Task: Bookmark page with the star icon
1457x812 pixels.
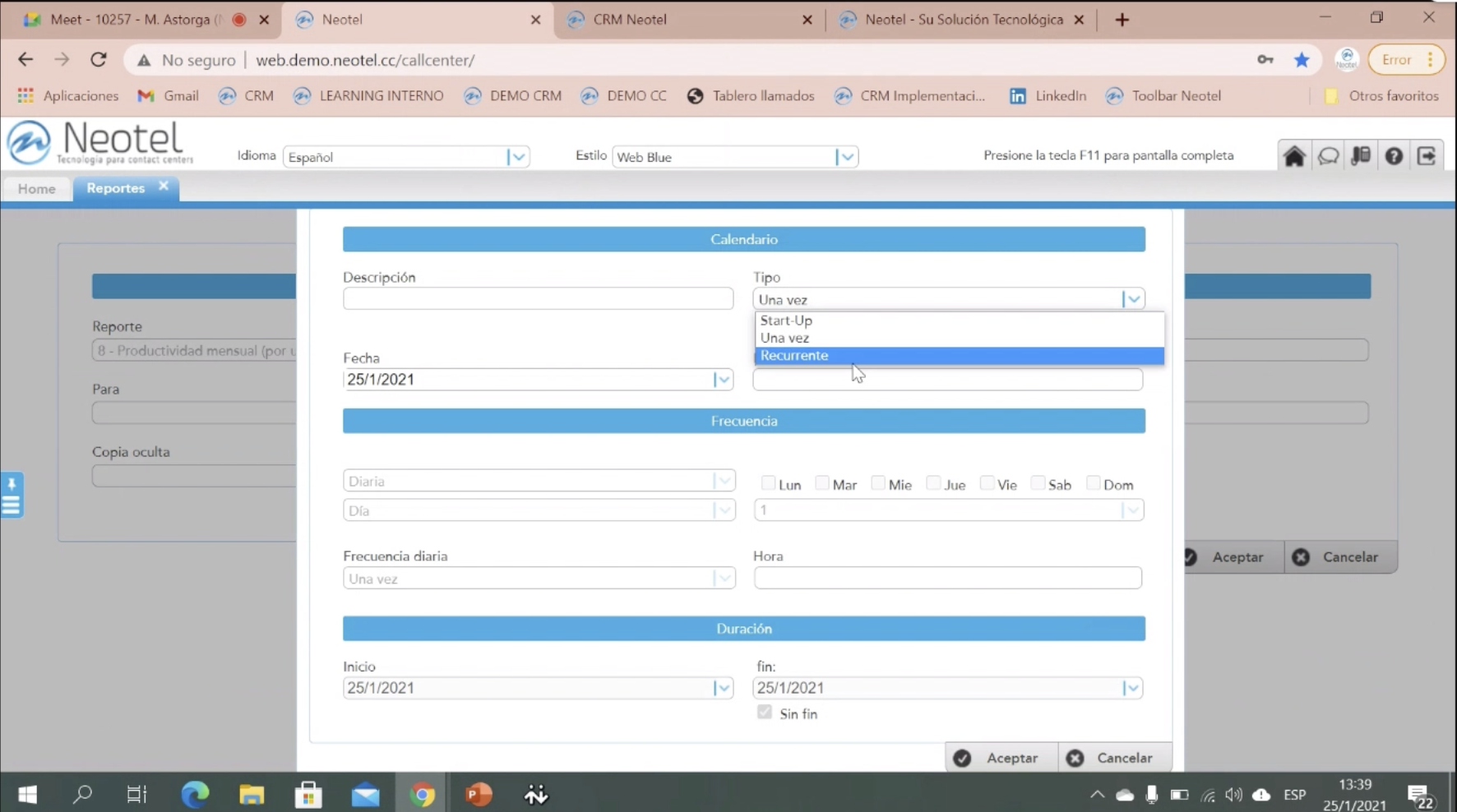Action: pyautogui.click(x=1302, y=60)
